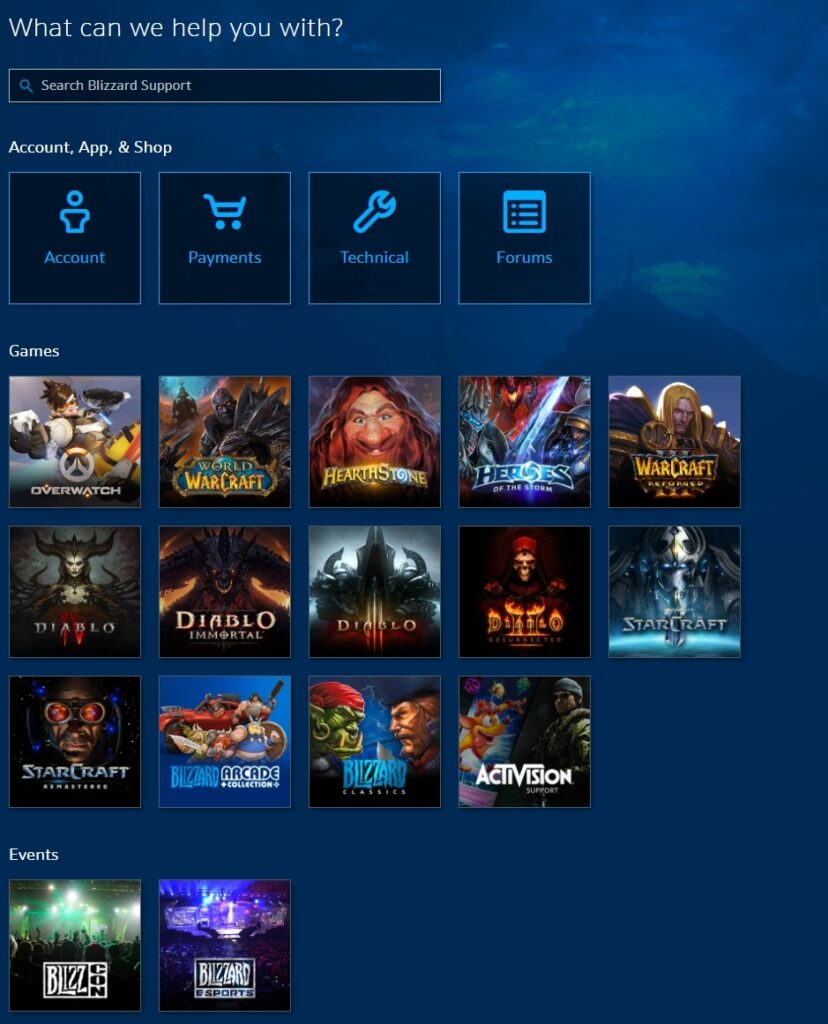Click the Events section heading

(x=33, y=854)
